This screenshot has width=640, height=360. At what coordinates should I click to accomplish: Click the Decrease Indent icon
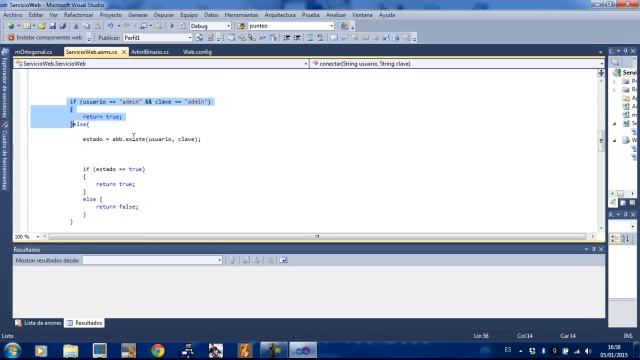click(x=287, y=38)
